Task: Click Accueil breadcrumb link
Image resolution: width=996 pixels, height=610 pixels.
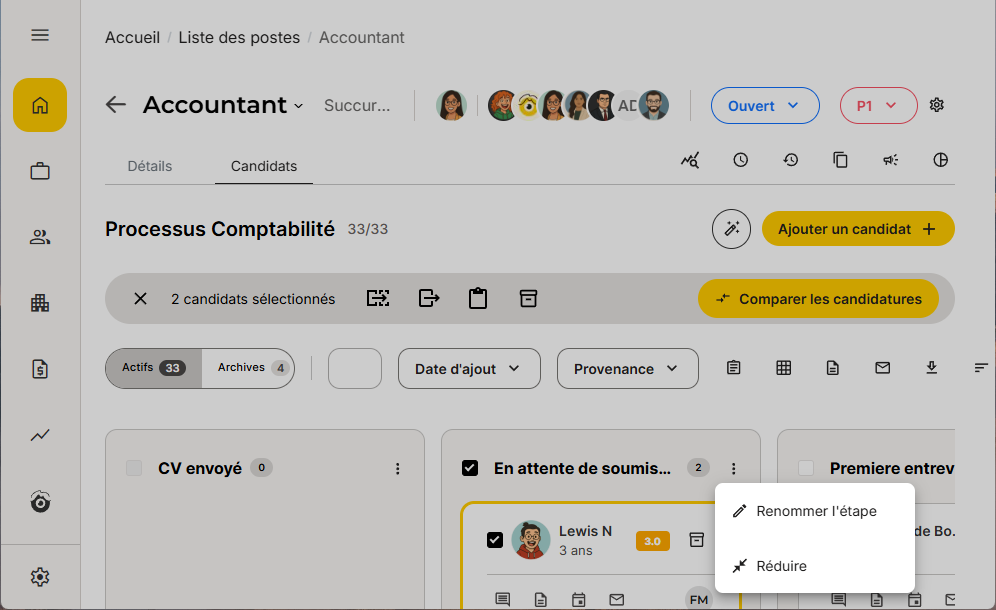Action: pyautogui.click(x=132, y=37)
